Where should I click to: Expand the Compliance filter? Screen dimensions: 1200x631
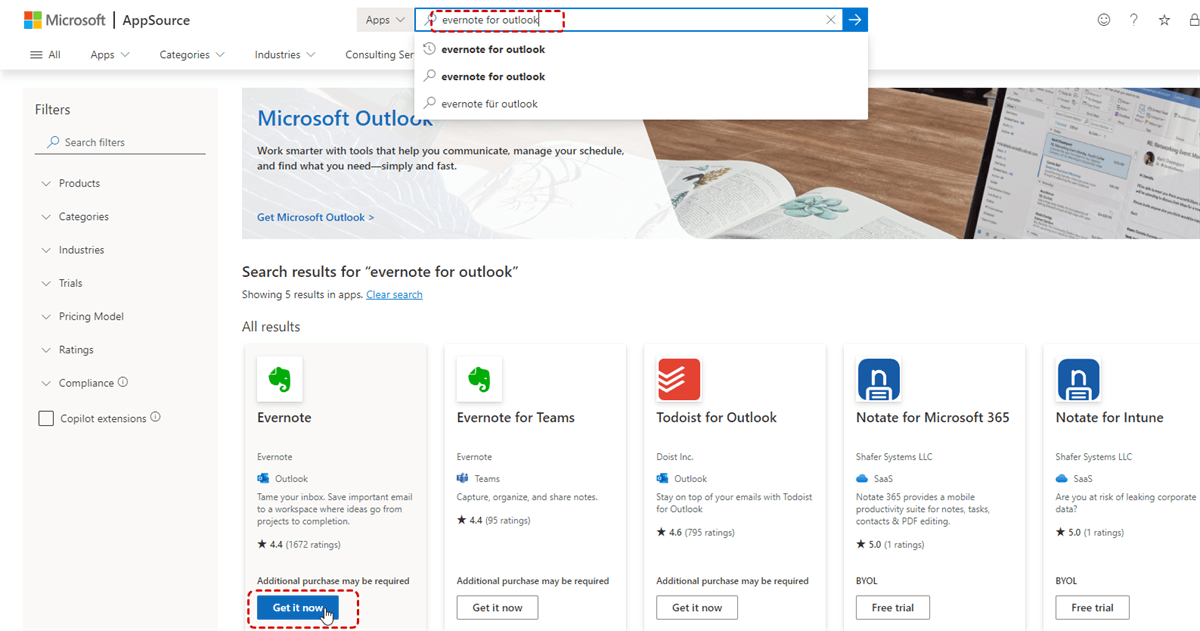click(78, 383)
